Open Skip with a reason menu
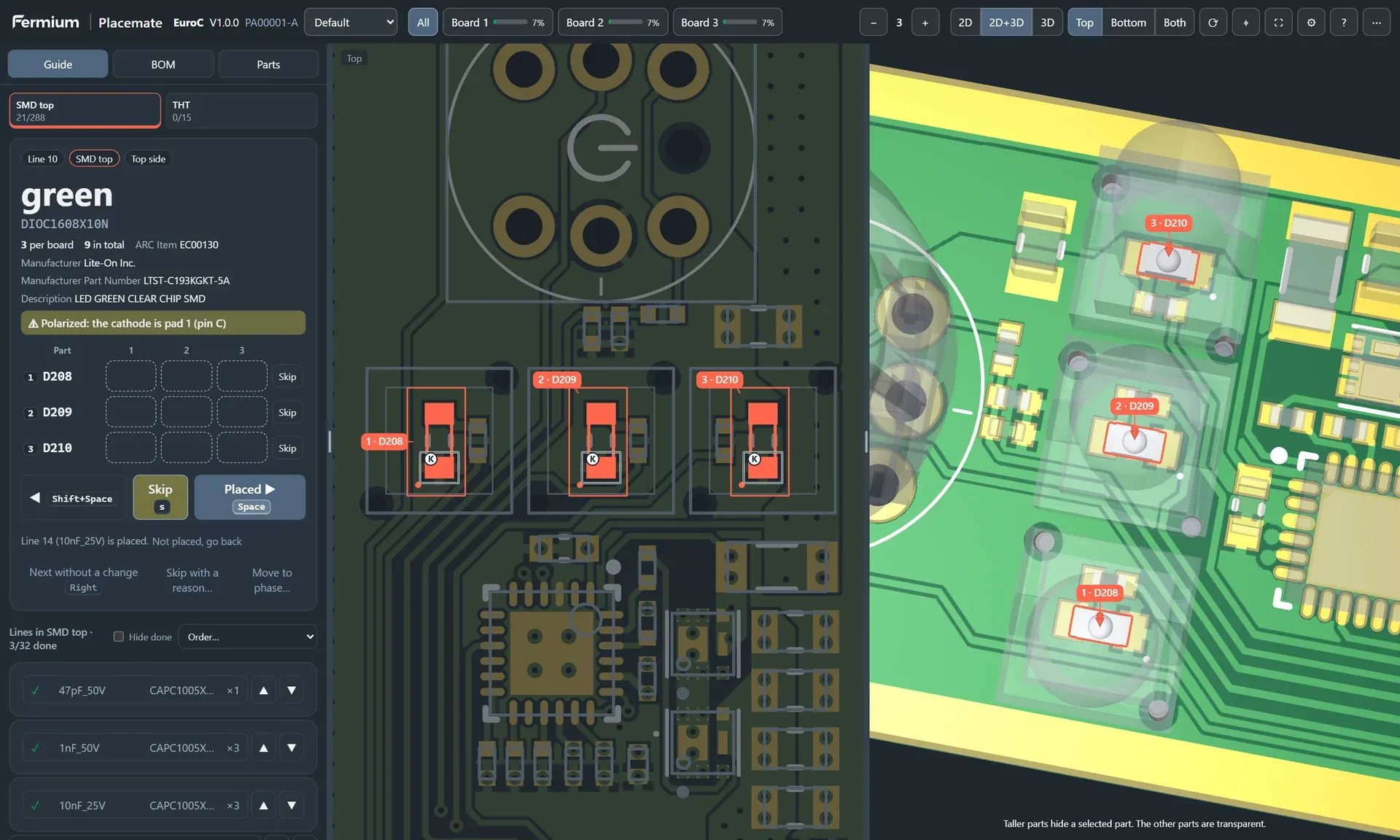This screenshot has width=1400, height=840. (192, 580)
